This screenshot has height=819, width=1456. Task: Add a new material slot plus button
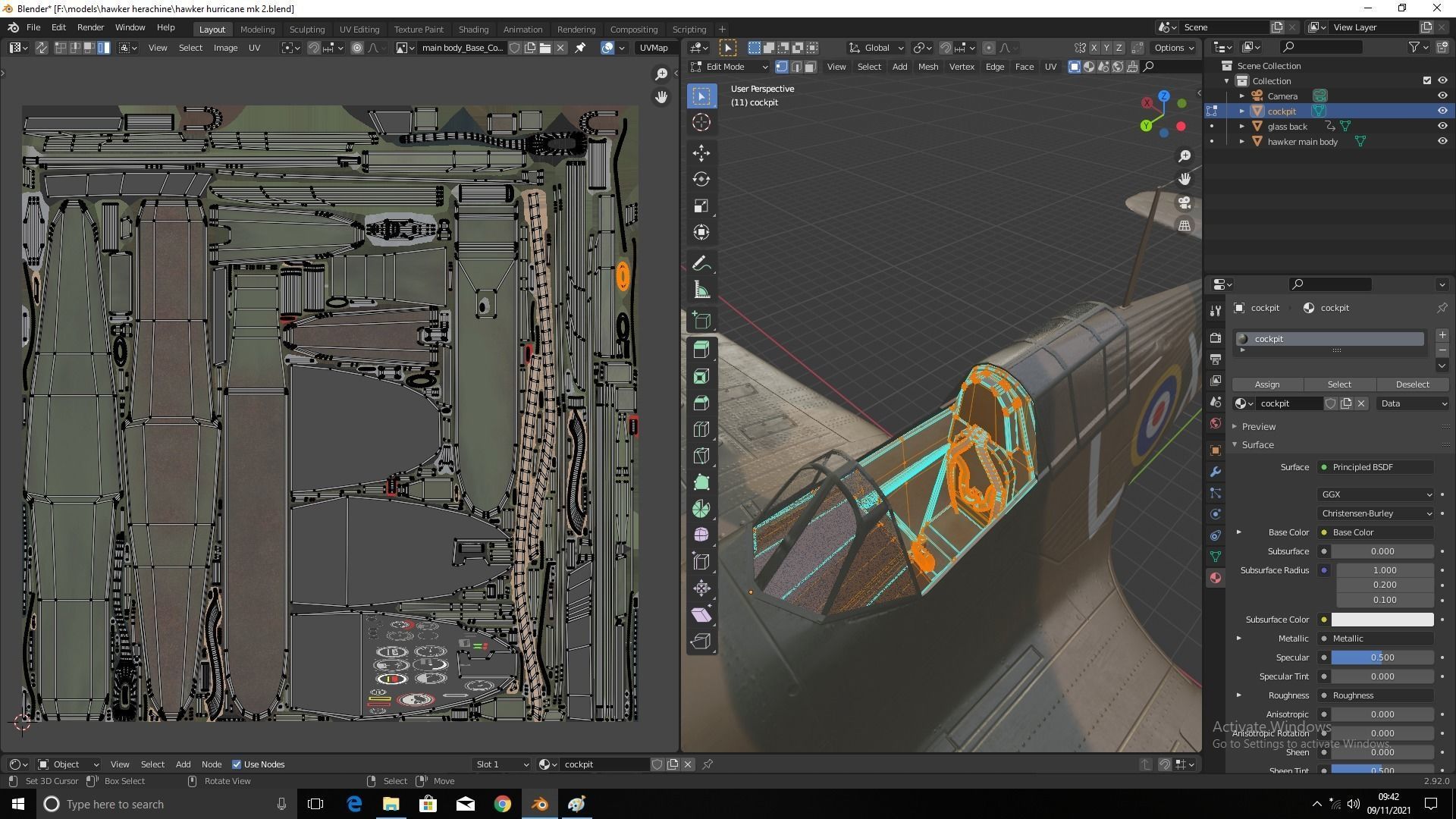coord(1442,335)
